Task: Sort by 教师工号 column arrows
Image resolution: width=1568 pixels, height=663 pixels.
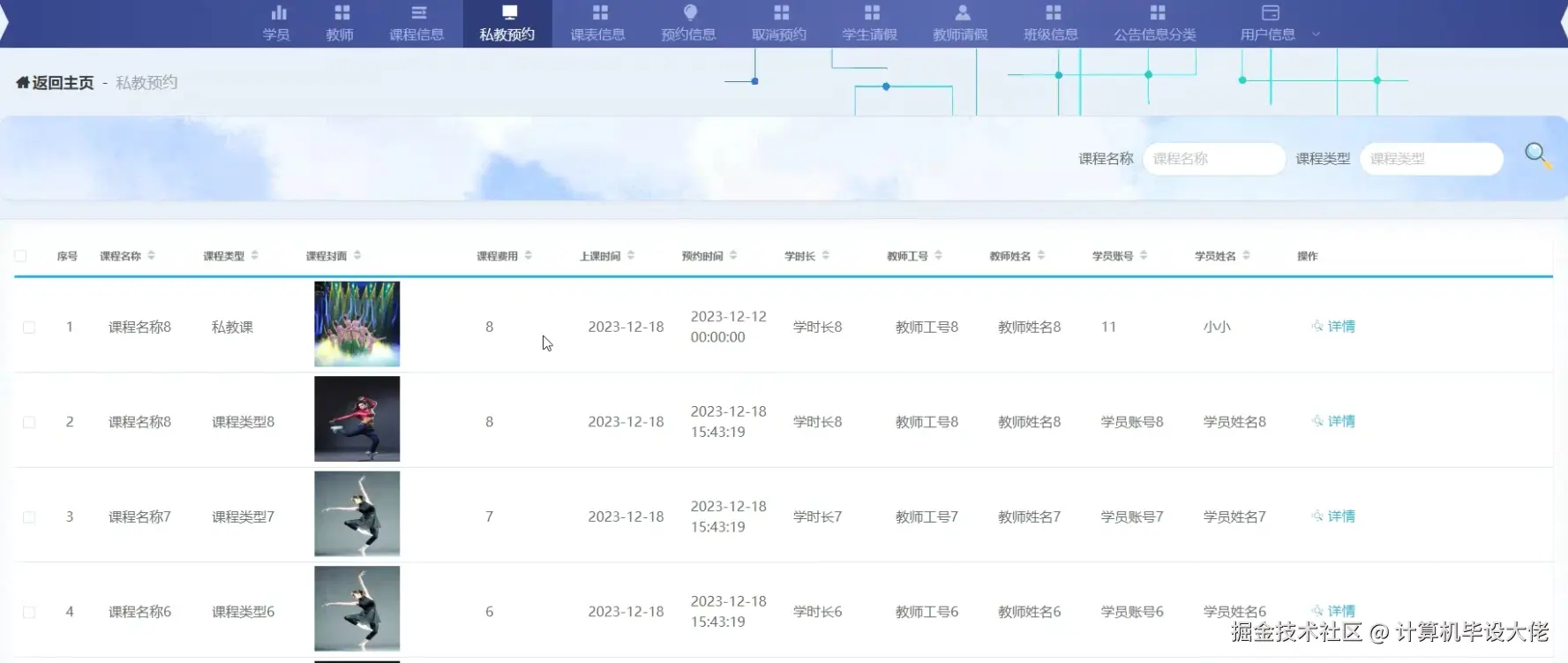Action: 938,255
